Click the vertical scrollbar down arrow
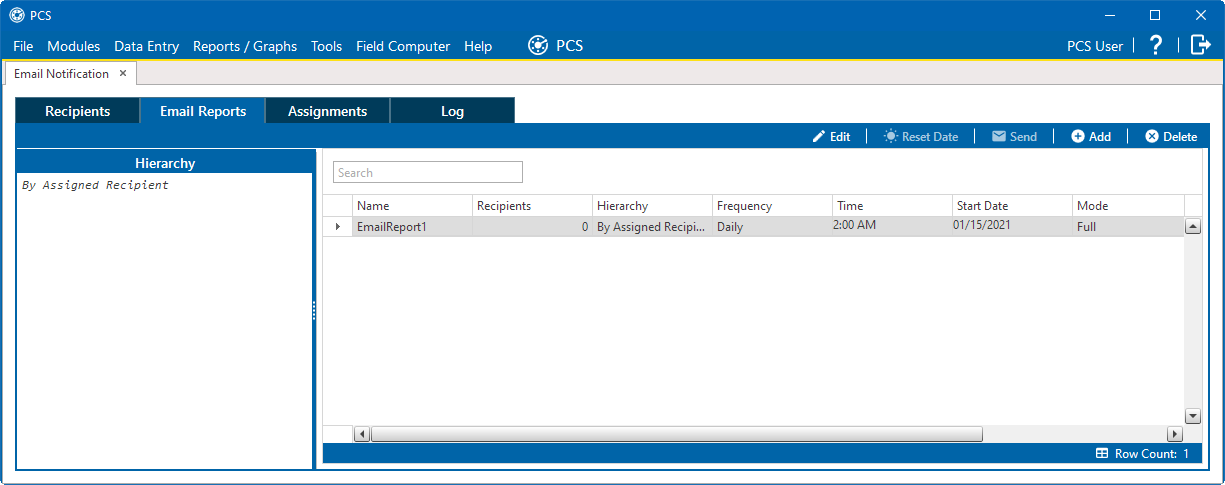 click(x=1192, y=415)
